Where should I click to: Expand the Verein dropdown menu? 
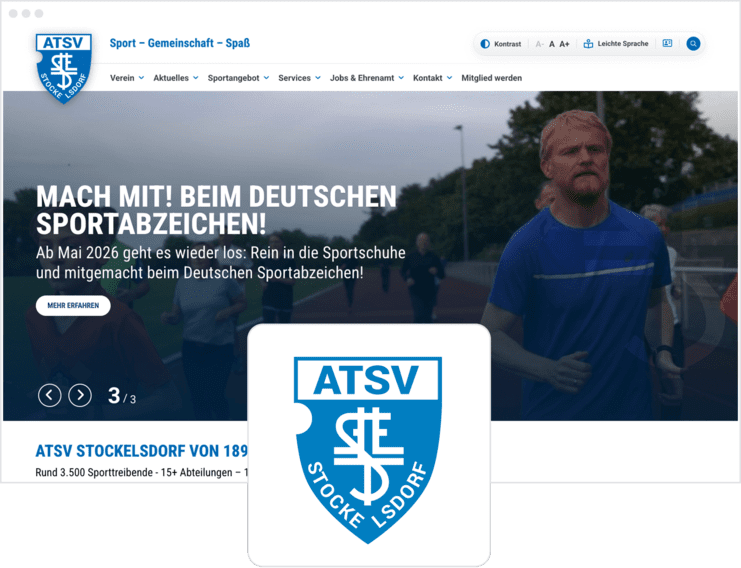pos(127,78)
